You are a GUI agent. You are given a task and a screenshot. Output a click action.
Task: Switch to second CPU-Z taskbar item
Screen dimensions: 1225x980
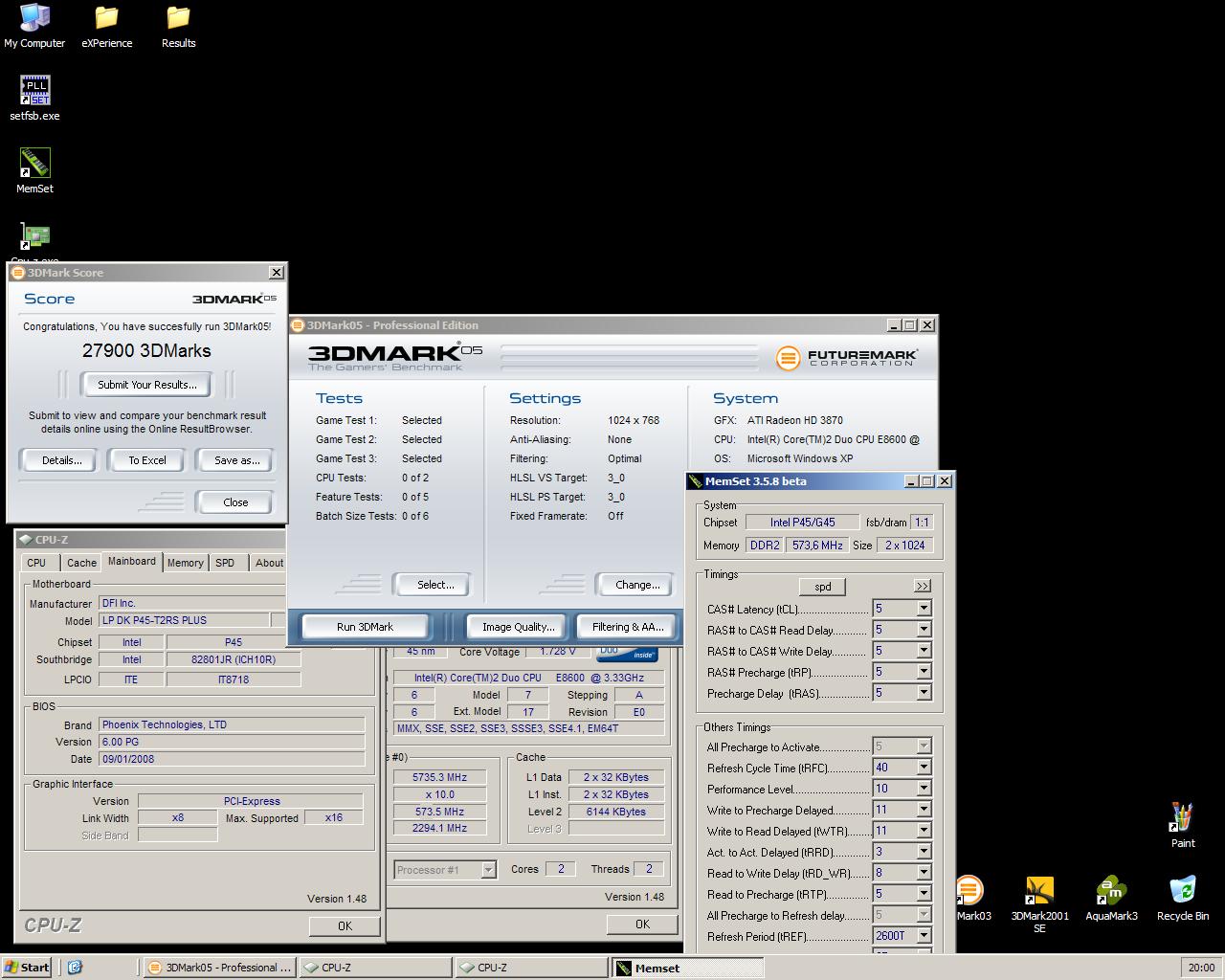click(531, 968)
